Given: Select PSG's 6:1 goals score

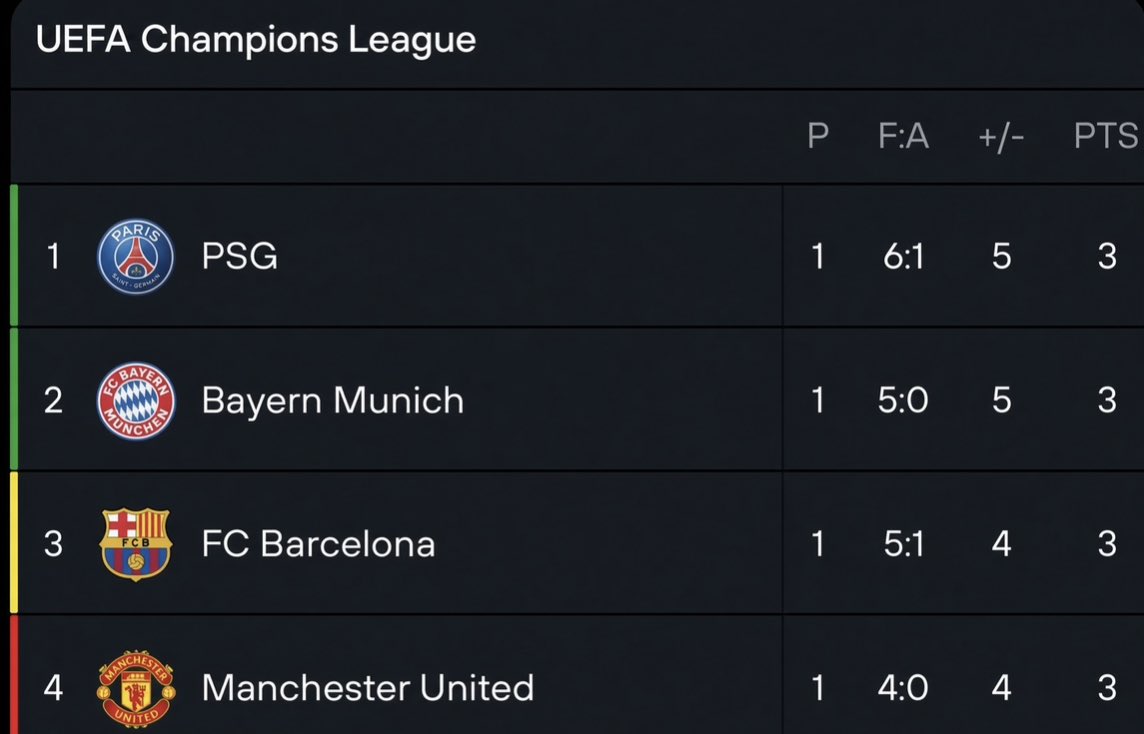Looking at the screenshot, I should coord(903,256).
